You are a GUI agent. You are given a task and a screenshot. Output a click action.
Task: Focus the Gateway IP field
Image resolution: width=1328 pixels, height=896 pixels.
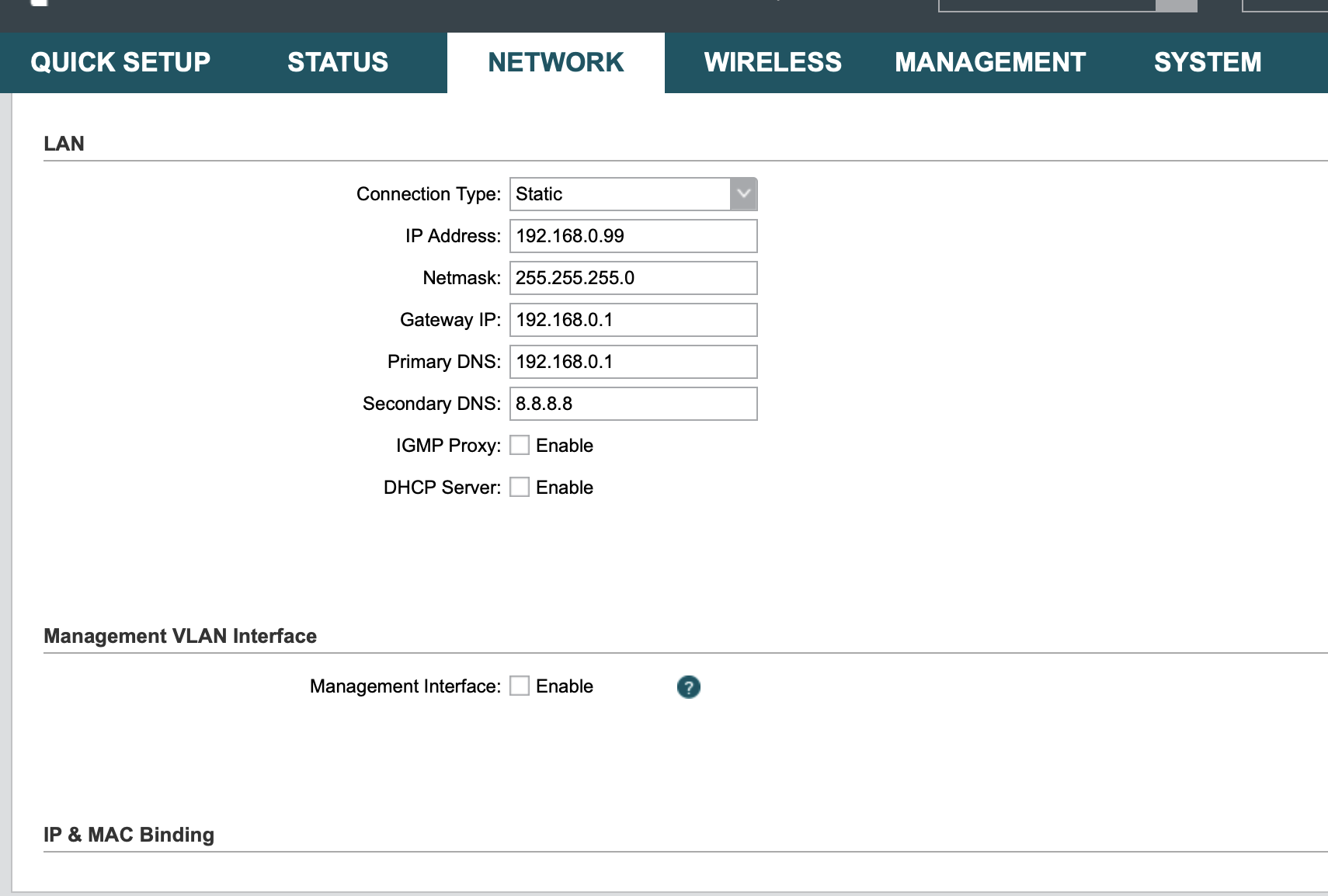pyautogui.click(x=634, y=320)
